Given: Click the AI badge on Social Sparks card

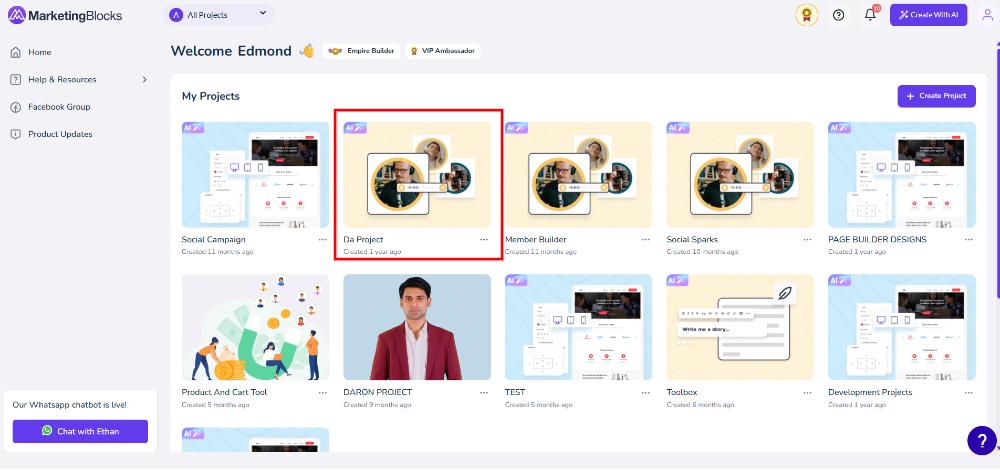Looking at the screenshot, I should click(x=678, y=128).
